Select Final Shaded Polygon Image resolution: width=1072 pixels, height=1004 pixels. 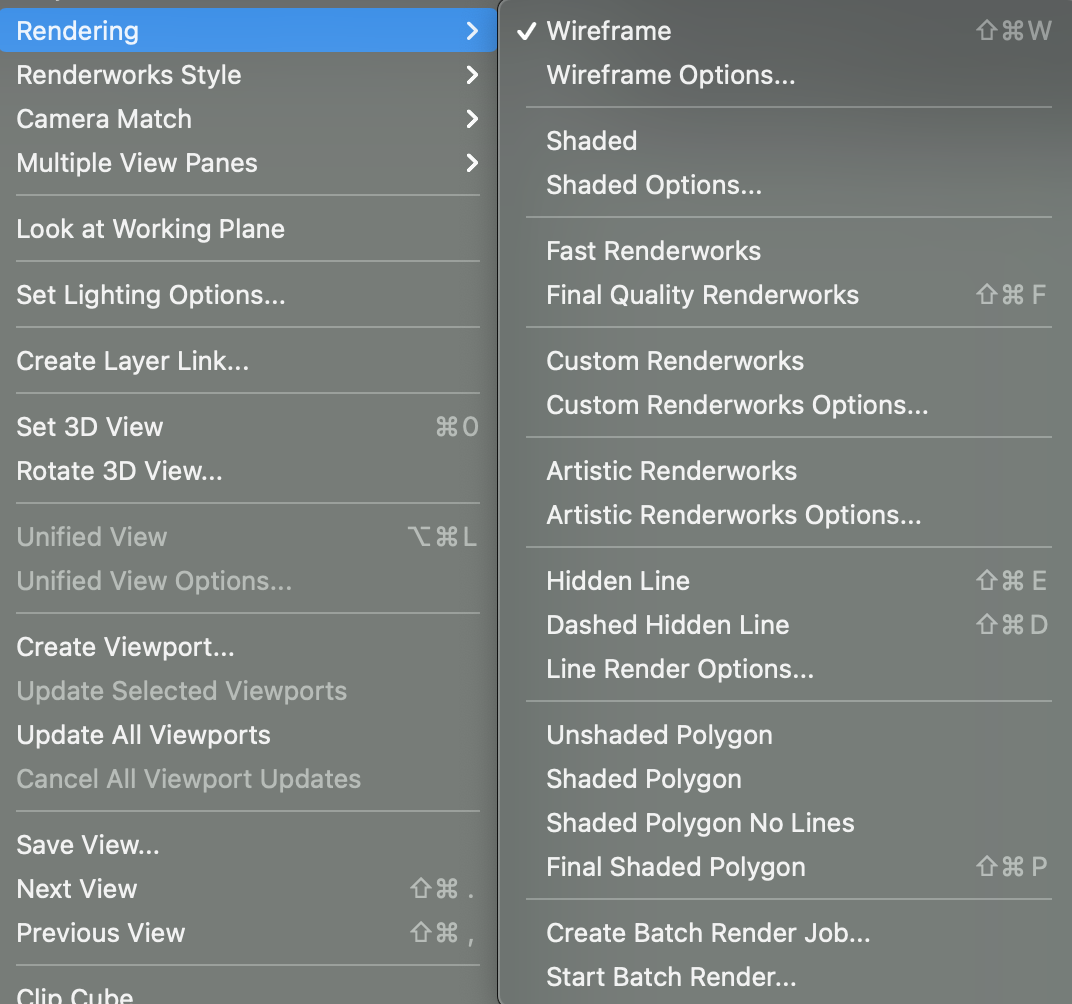(675, 867)
